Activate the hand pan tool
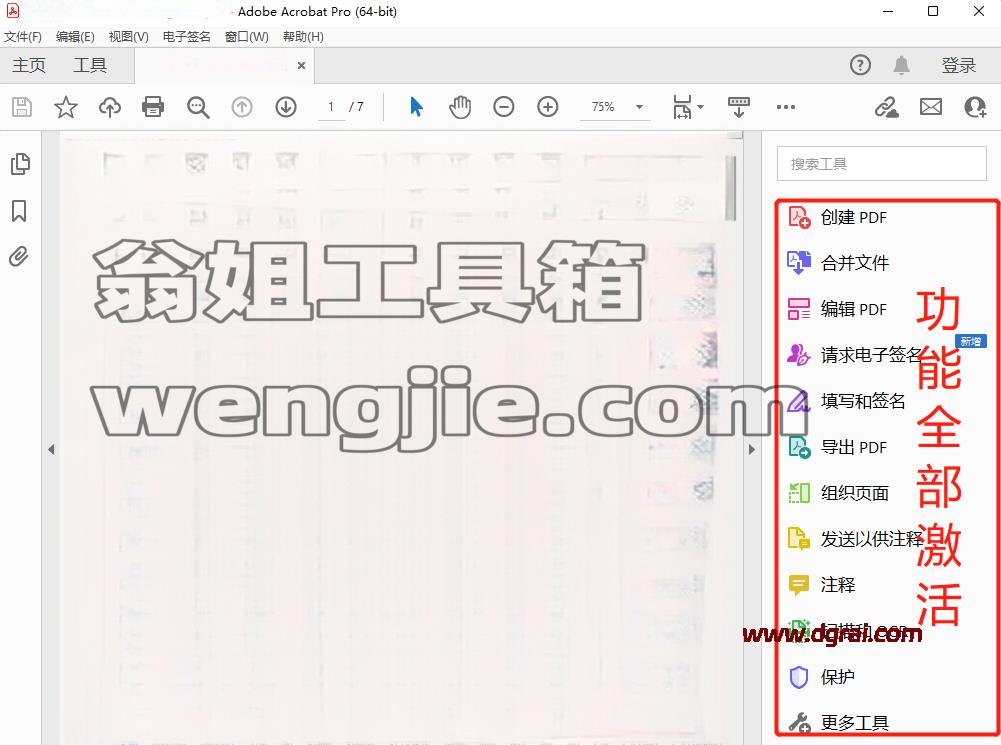 pyautogui.click(x=460, y=107)
